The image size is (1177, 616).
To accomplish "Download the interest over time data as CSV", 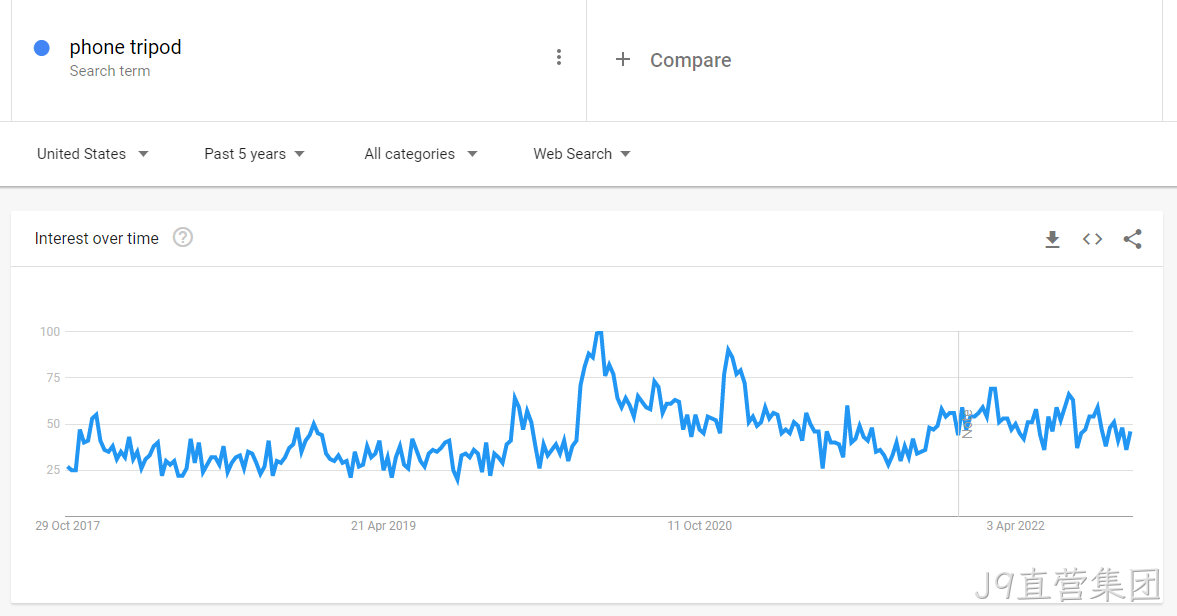I will tap(1052, 239).
